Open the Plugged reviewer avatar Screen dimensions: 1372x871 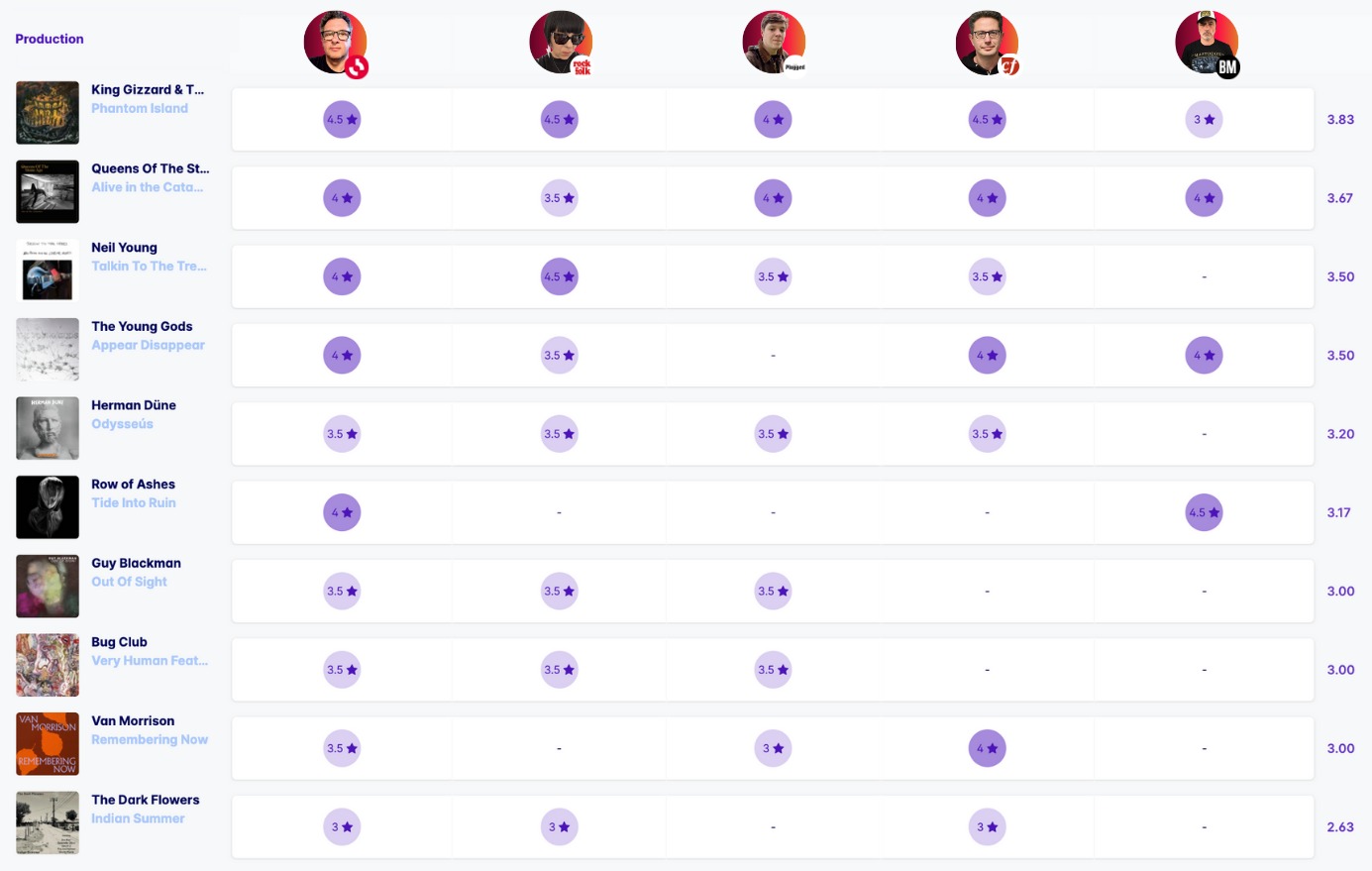774,43
